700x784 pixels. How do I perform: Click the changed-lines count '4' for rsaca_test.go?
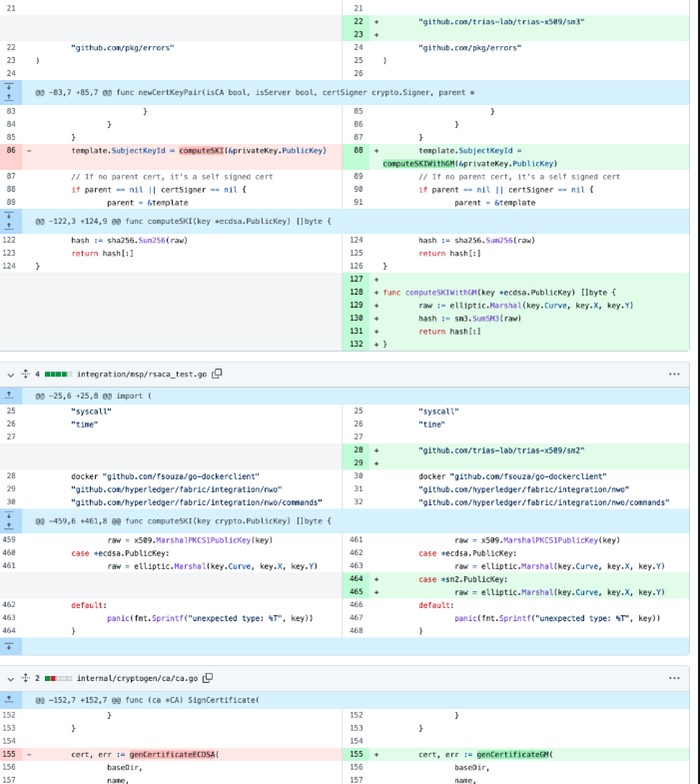pyautogui.click(x=38, y=374)
